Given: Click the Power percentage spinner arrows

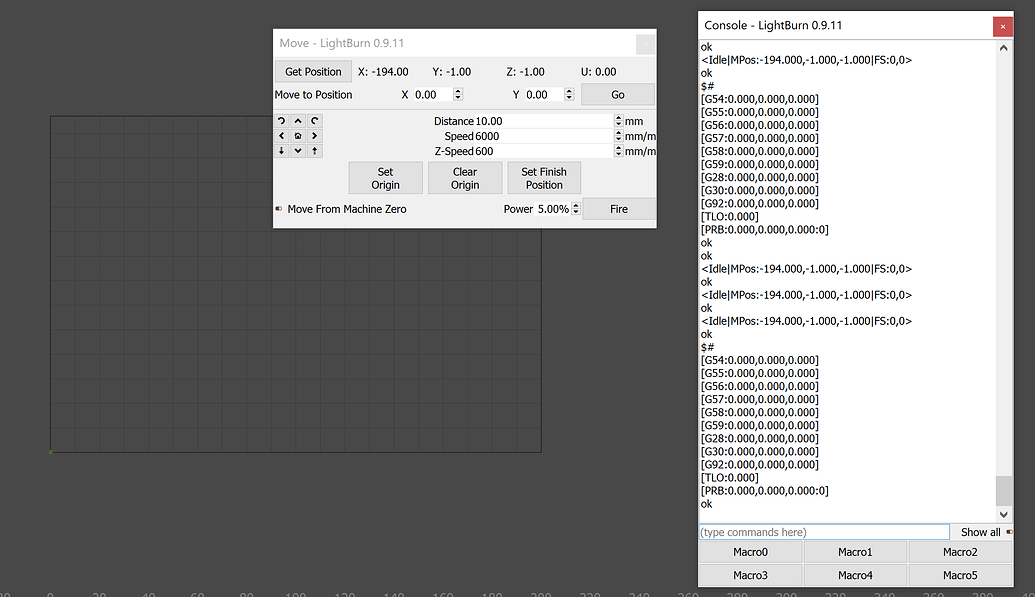Looking at the screenshot, I should pos(575,209).
